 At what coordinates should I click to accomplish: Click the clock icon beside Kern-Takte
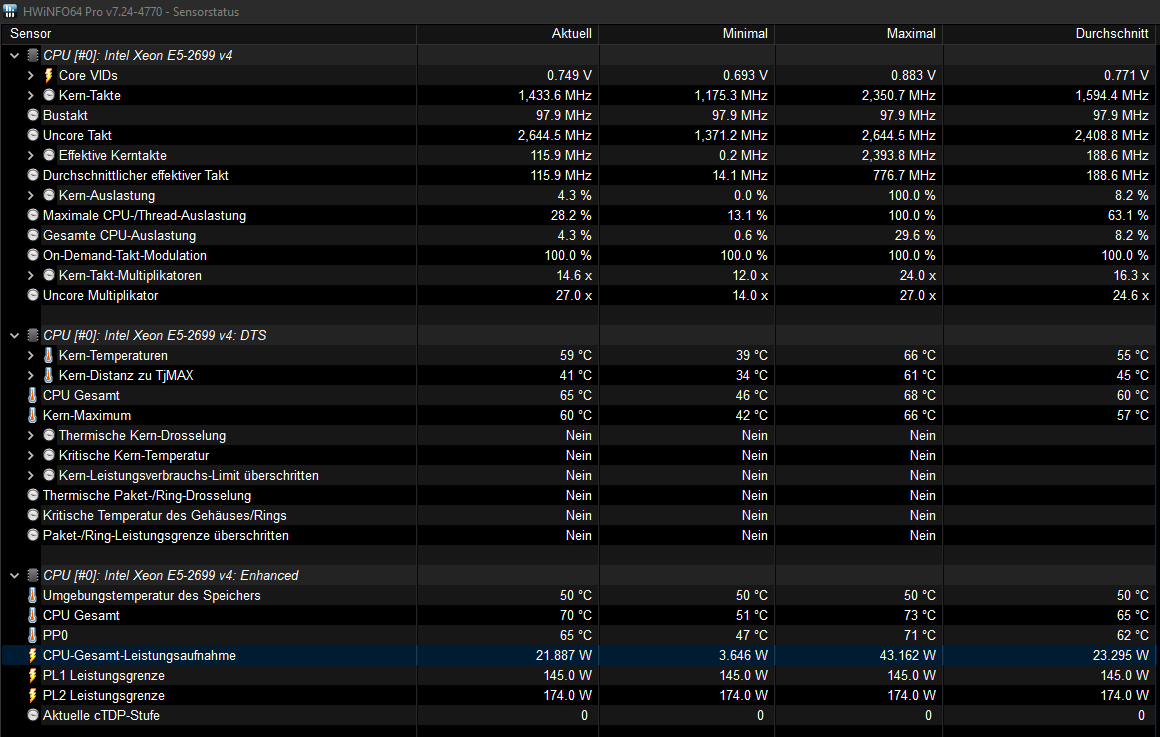click(49, 95)
